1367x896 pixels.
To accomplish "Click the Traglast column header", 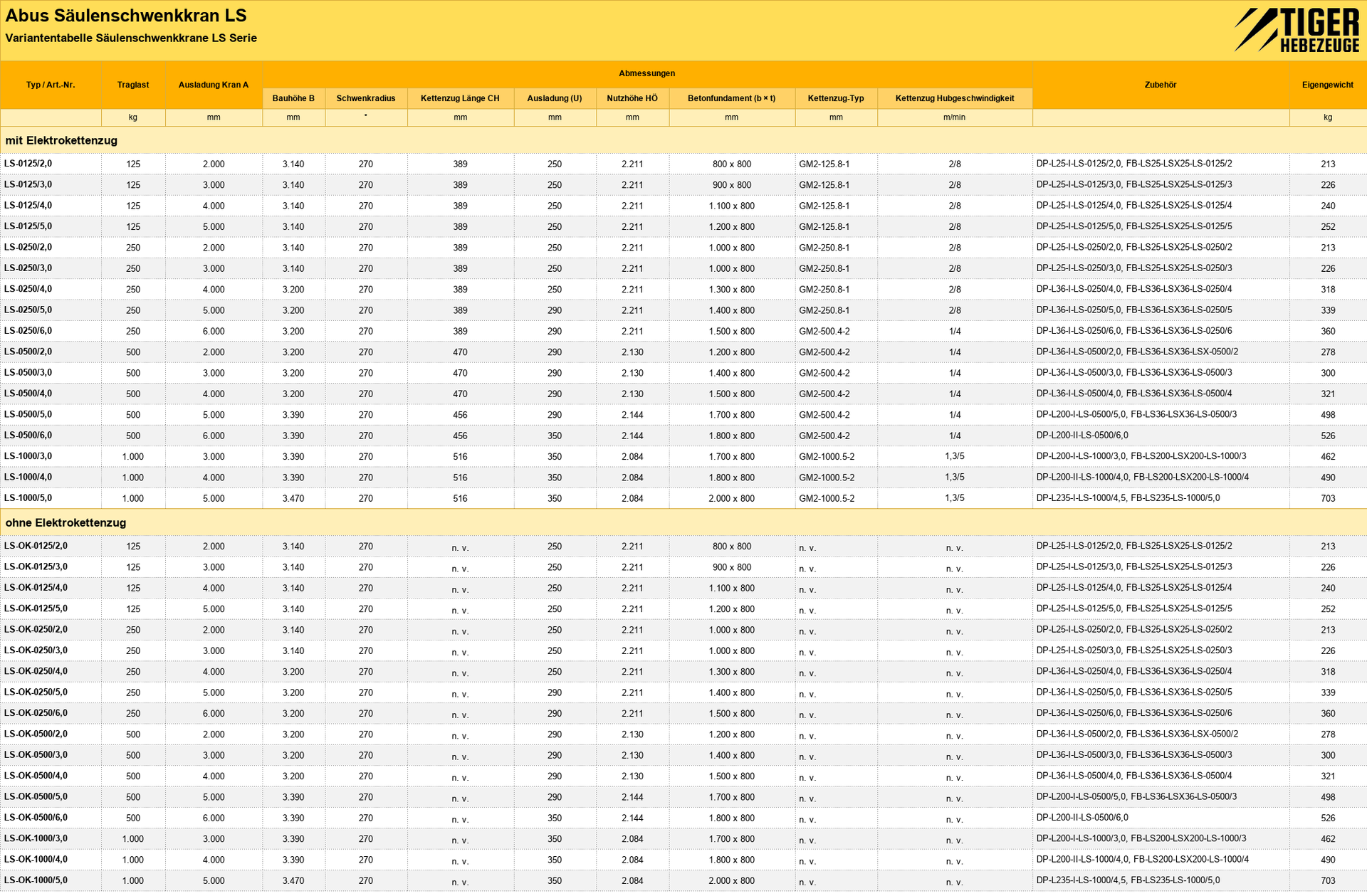I will tap(133, 85).
